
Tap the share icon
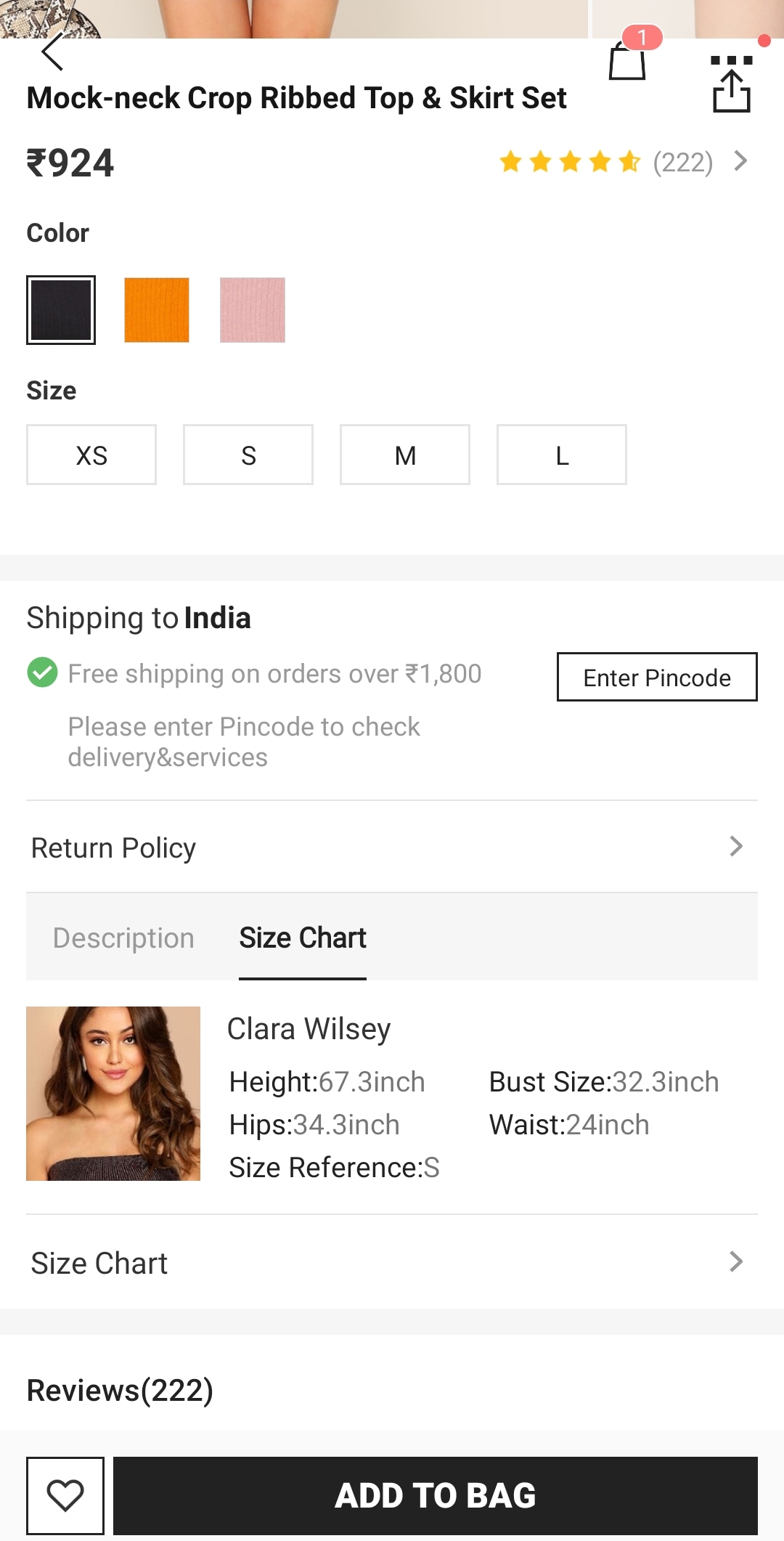click(x=731, y=92)
